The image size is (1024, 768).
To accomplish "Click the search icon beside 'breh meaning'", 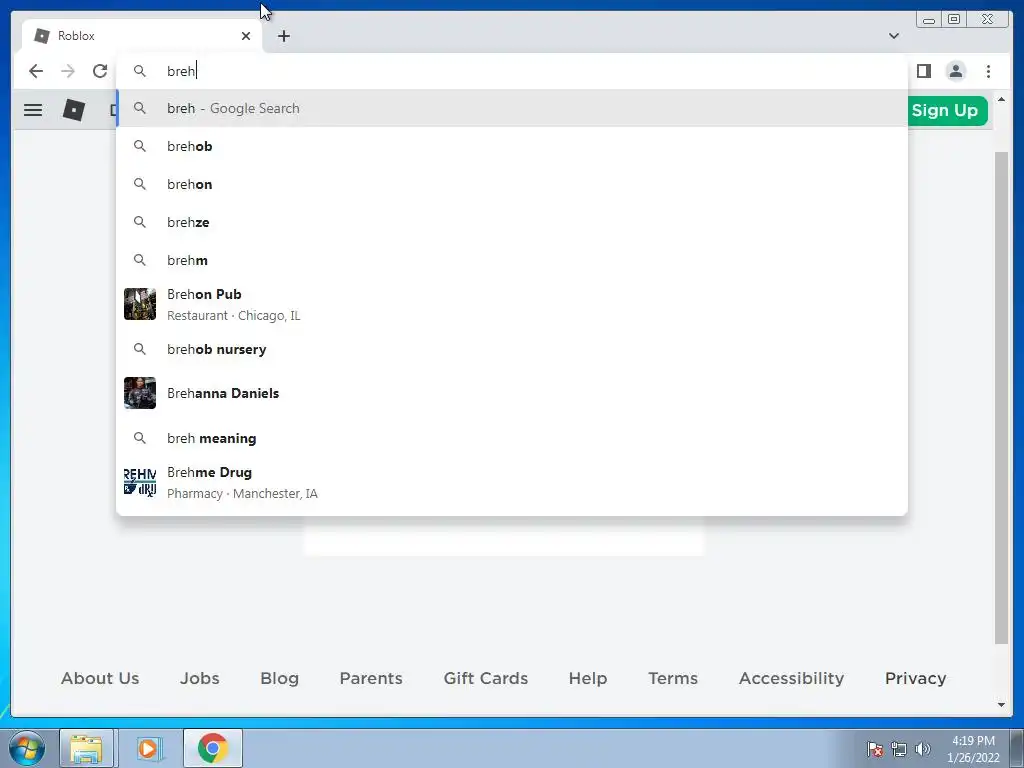I will 140,438.
